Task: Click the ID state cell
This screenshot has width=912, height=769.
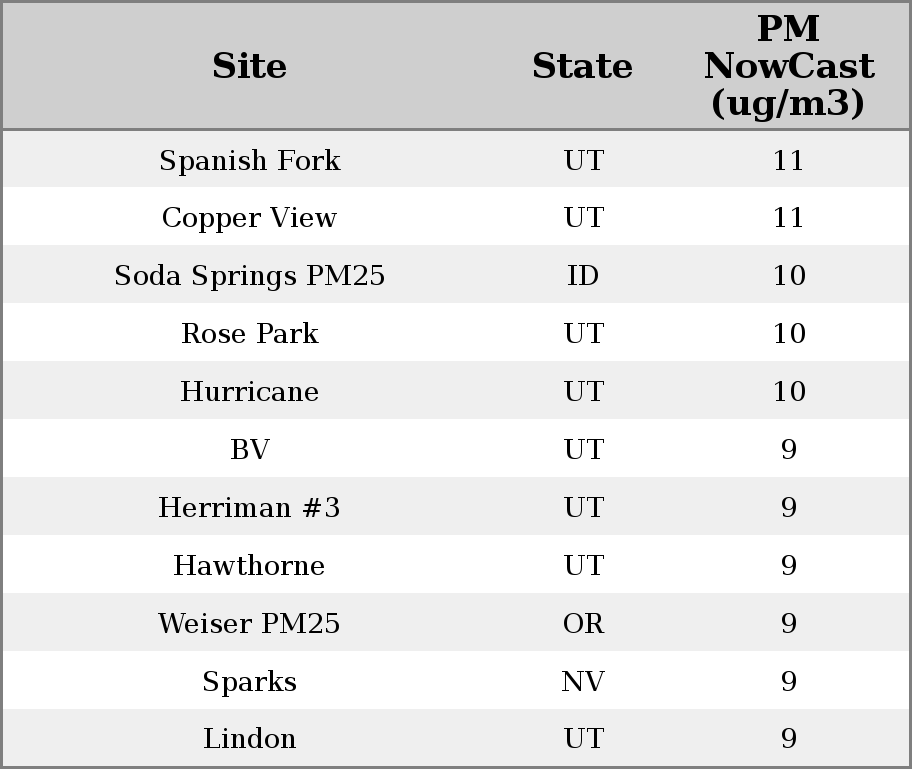Action: [583, 276]
